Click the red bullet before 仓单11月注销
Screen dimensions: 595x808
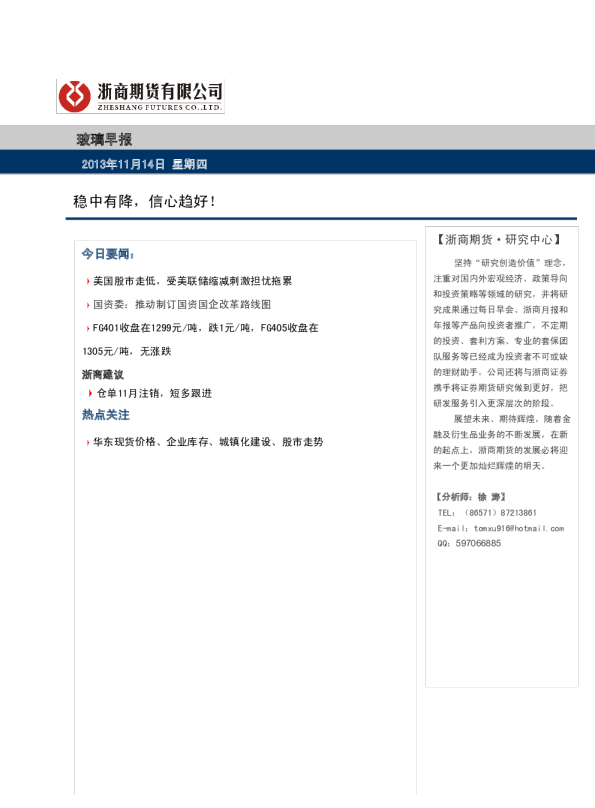click(90, 394)
